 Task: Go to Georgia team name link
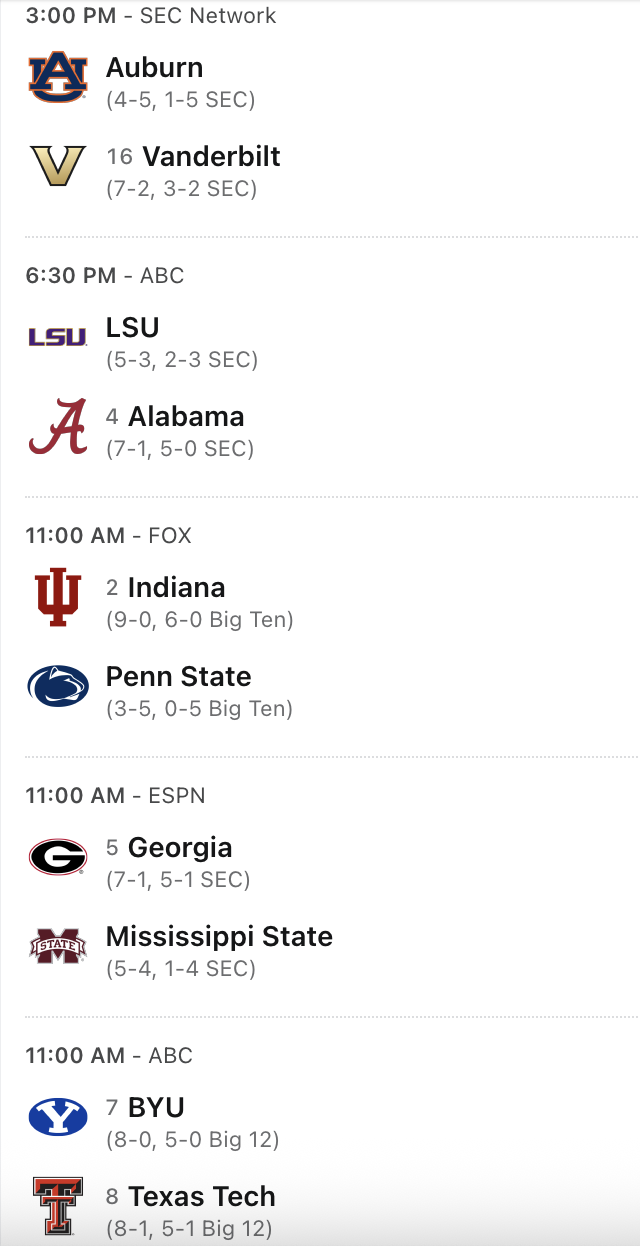[180, 848]
